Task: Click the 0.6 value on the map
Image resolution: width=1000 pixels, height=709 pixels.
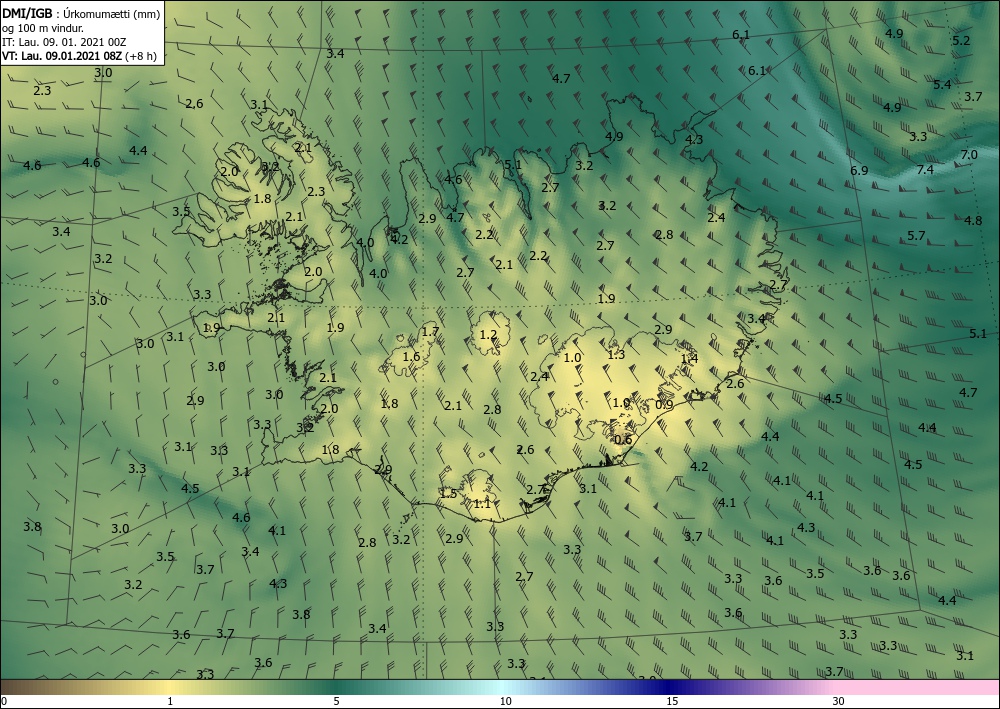Action: coord(623,439)
